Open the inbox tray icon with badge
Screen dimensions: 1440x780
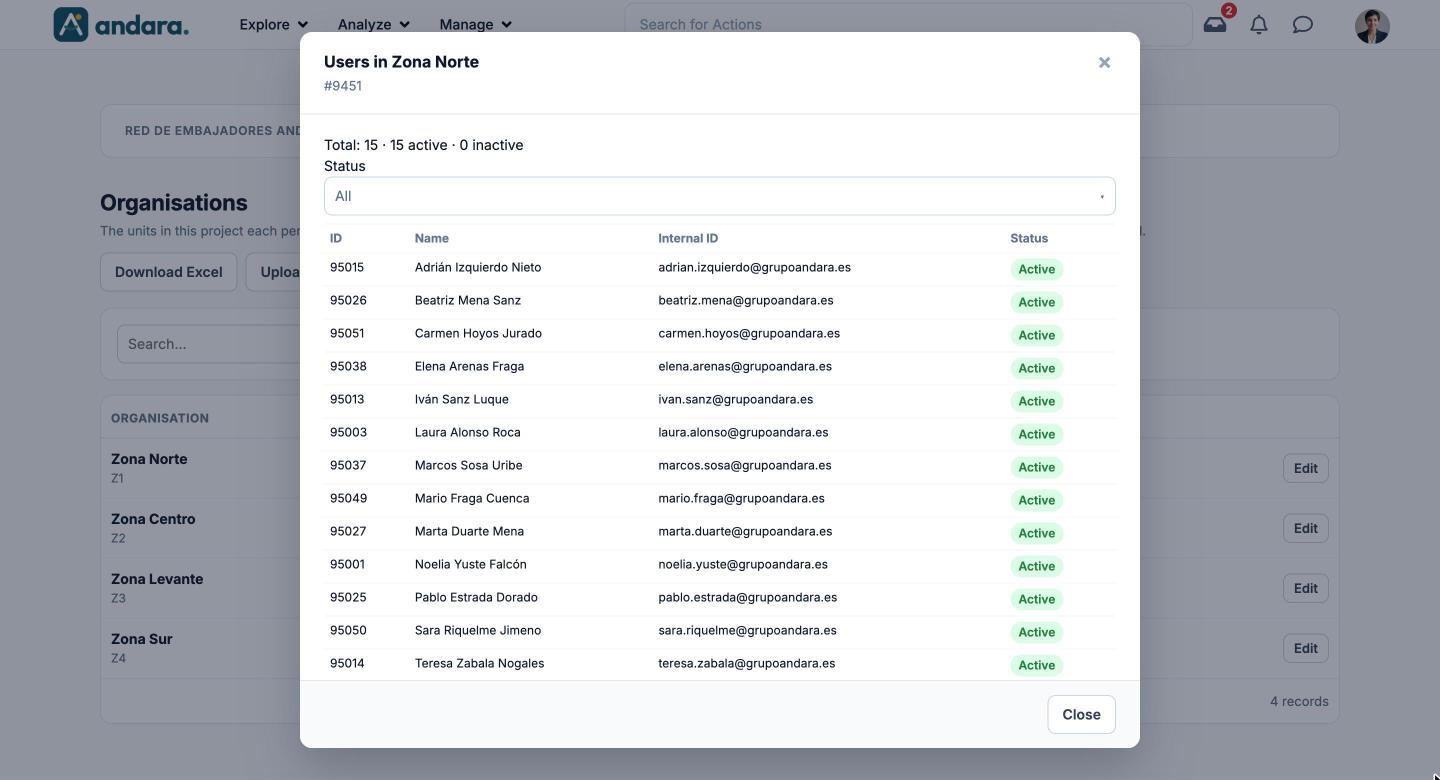click(x=1215, y=24)
